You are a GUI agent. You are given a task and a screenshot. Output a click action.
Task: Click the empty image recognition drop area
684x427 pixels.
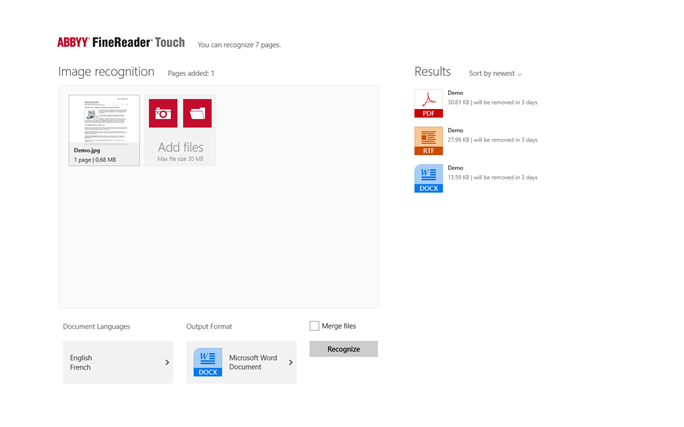click(x=218, y=240)
